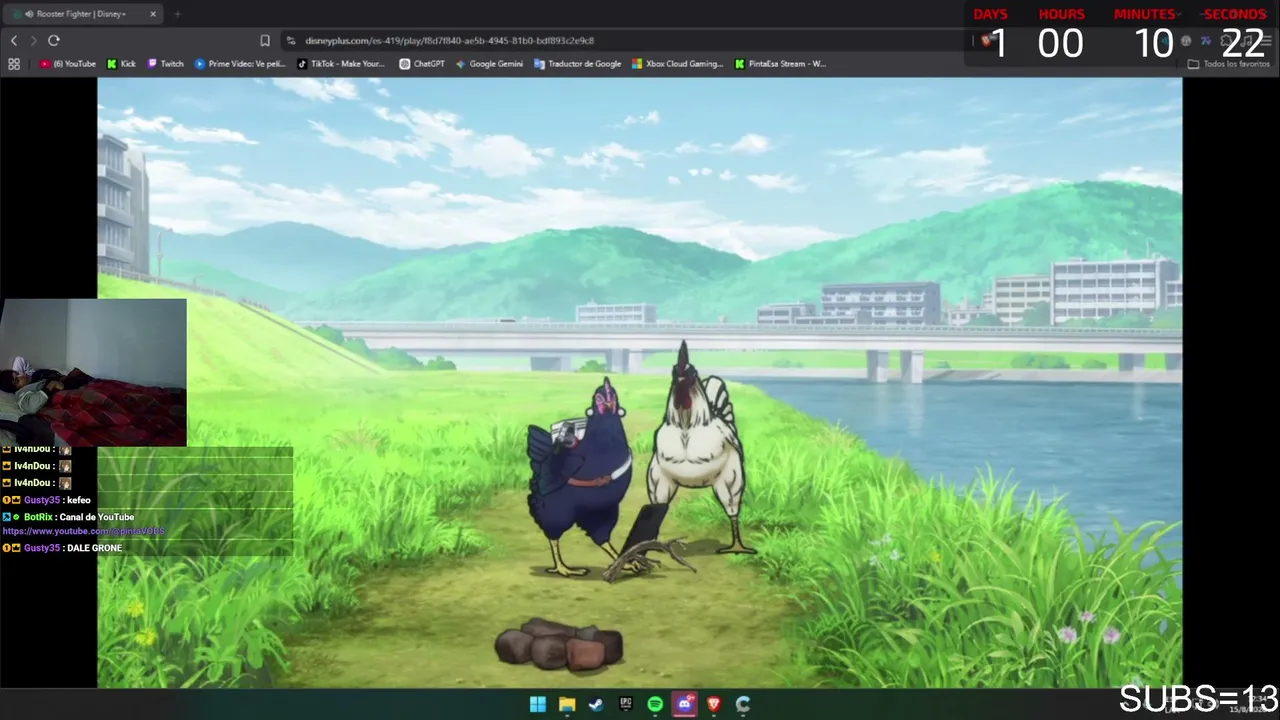The width and height of the screenshot is (1280, 720).
Task: Open the Twitch bookmark
Action: [166, 64]
